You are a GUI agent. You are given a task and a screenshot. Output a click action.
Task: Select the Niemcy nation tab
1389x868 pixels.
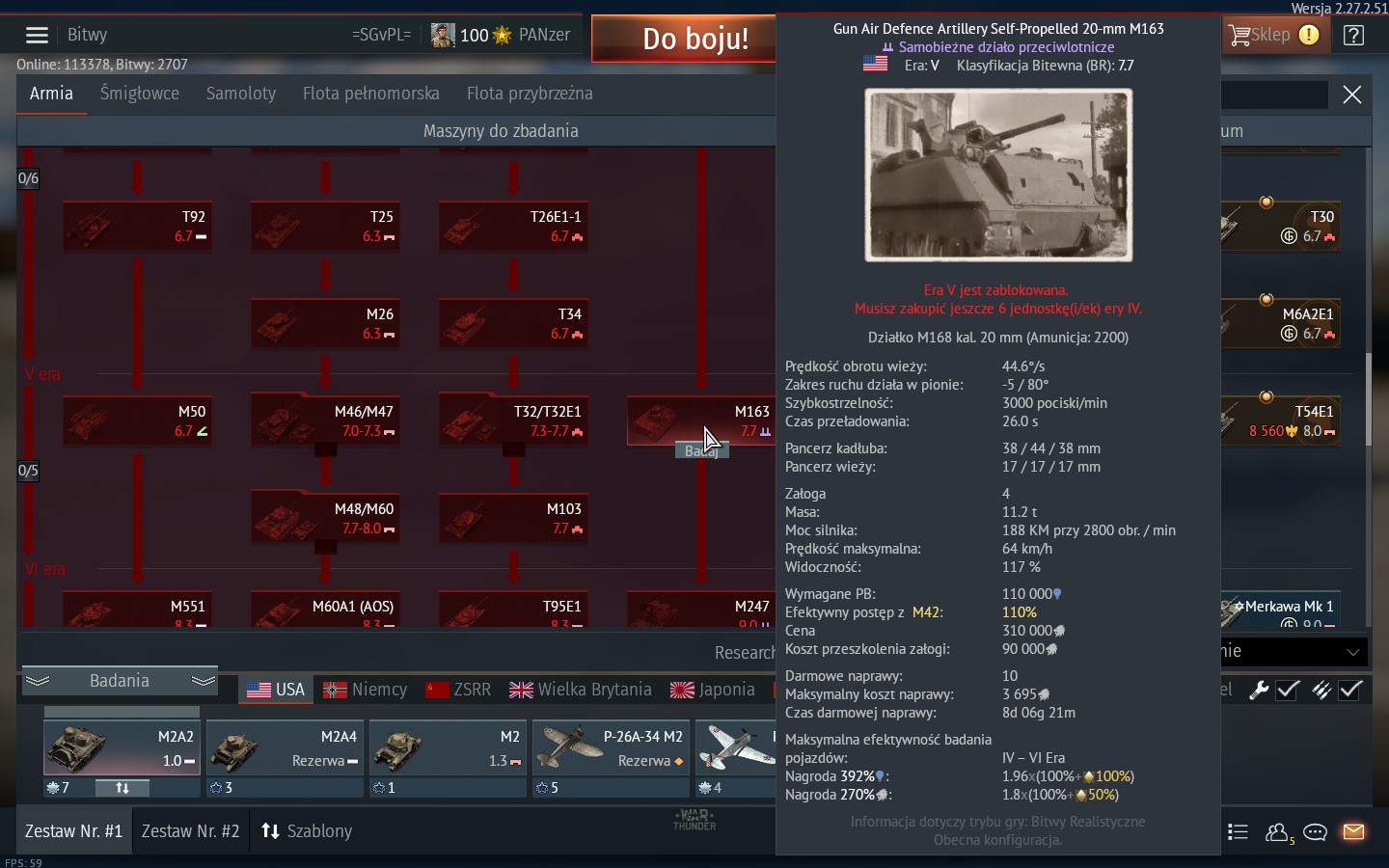[366, 690]
